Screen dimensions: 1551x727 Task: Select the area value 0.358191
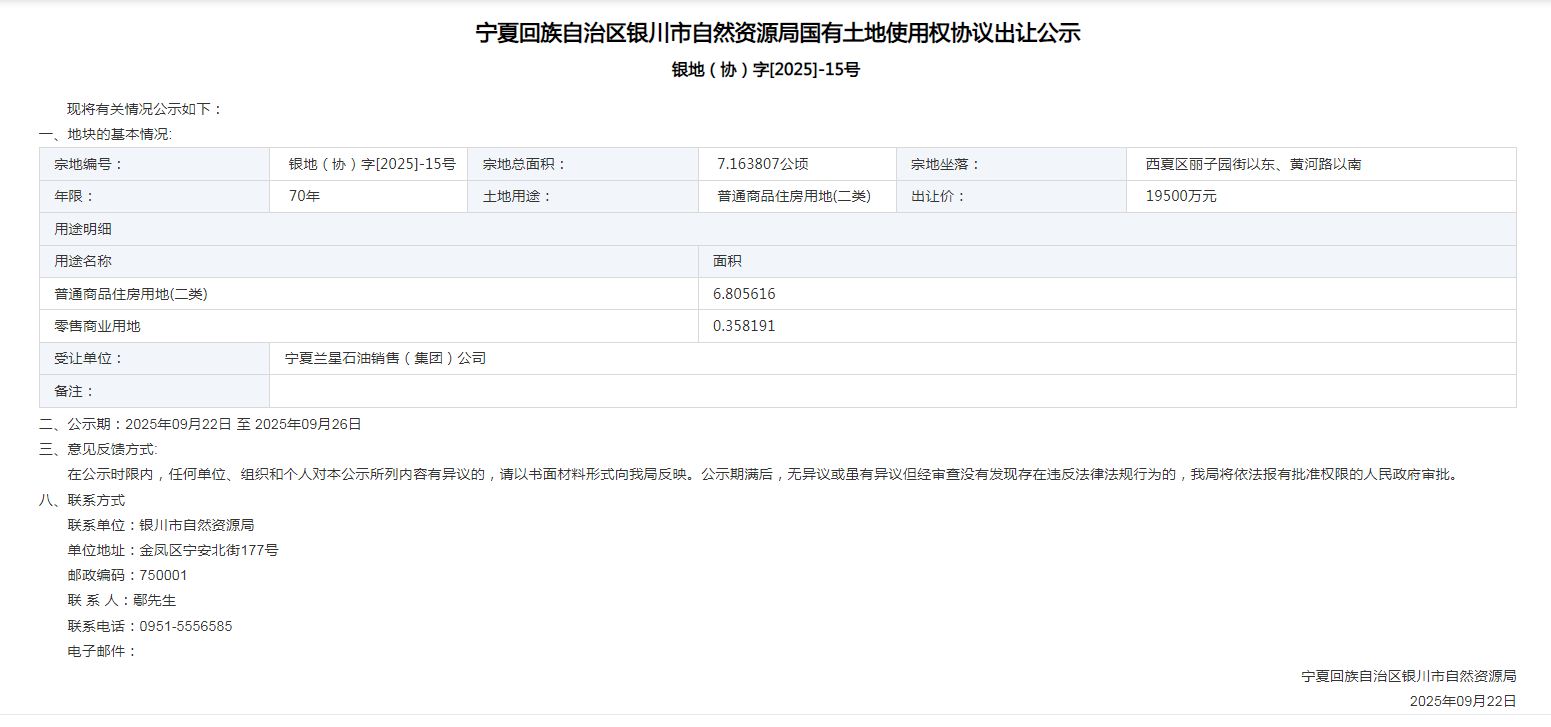click(744, 326)
